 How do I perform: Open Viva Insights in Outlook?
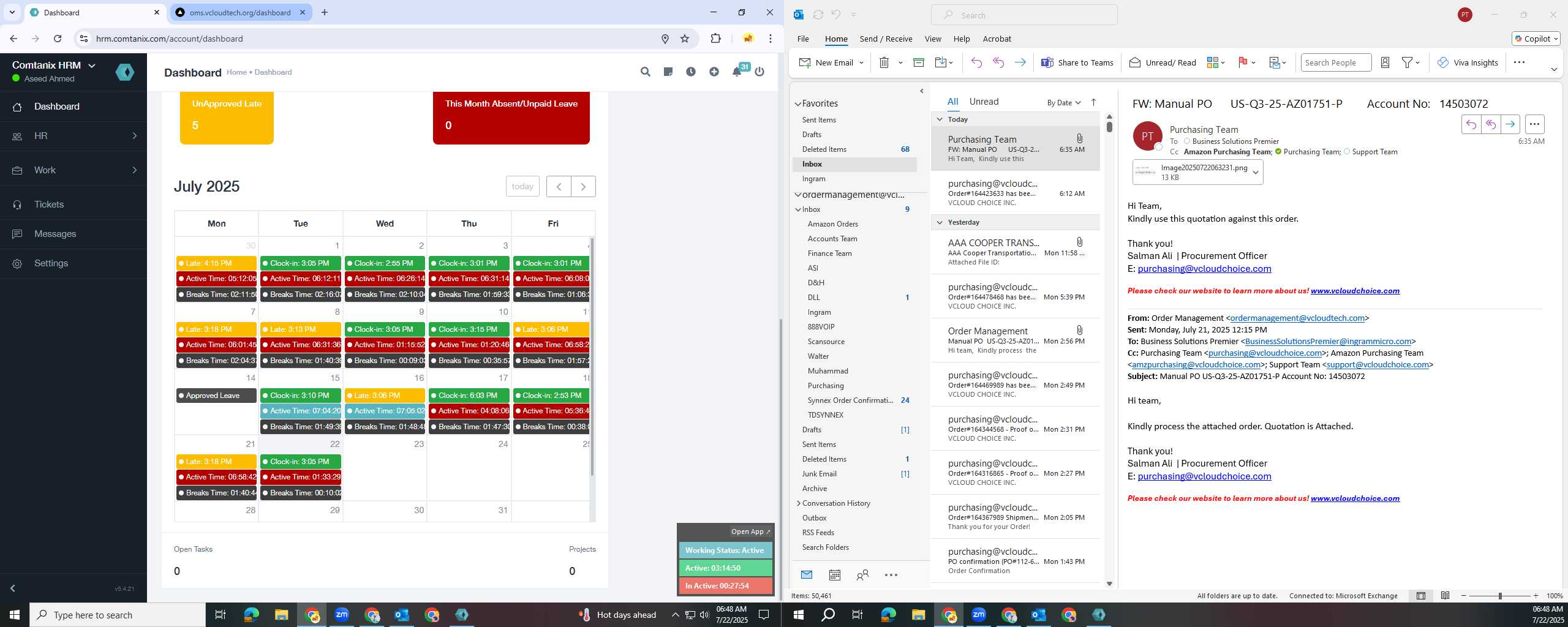click(1468, 62)
